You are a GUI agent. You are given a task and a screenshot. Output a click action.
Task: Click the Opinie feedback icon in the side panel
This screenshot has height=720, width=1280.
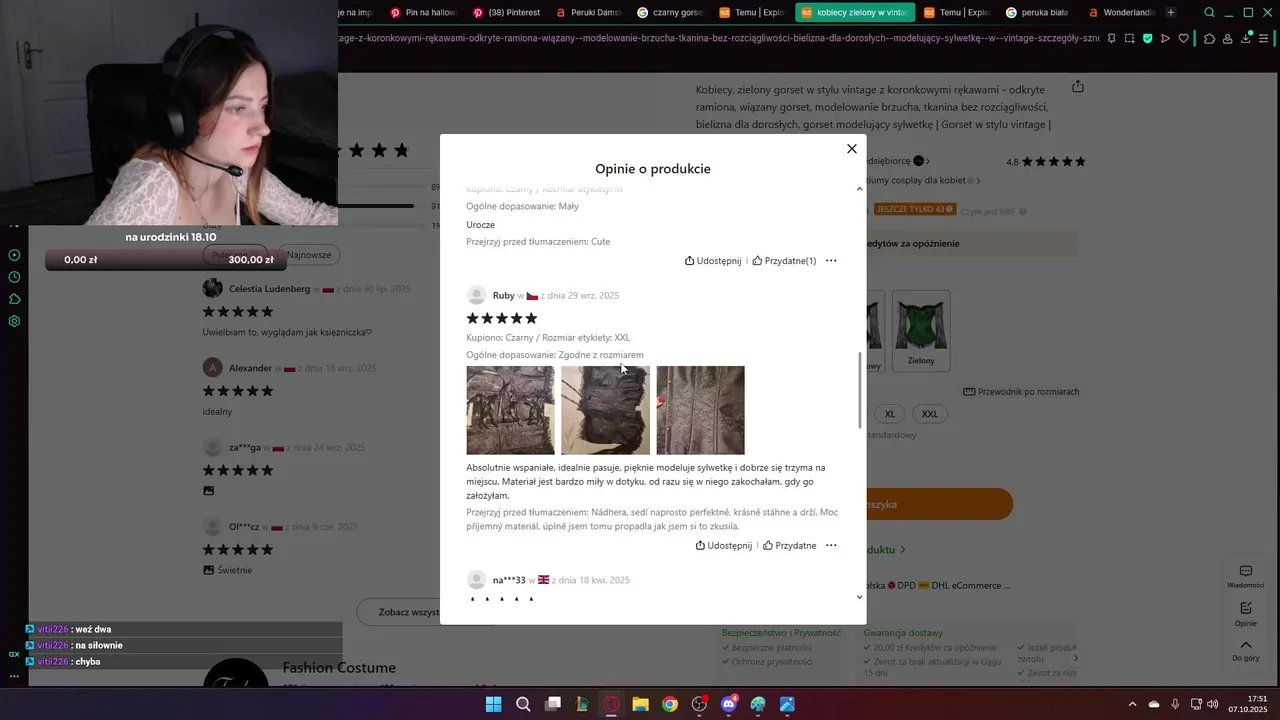coord(1246,614)
